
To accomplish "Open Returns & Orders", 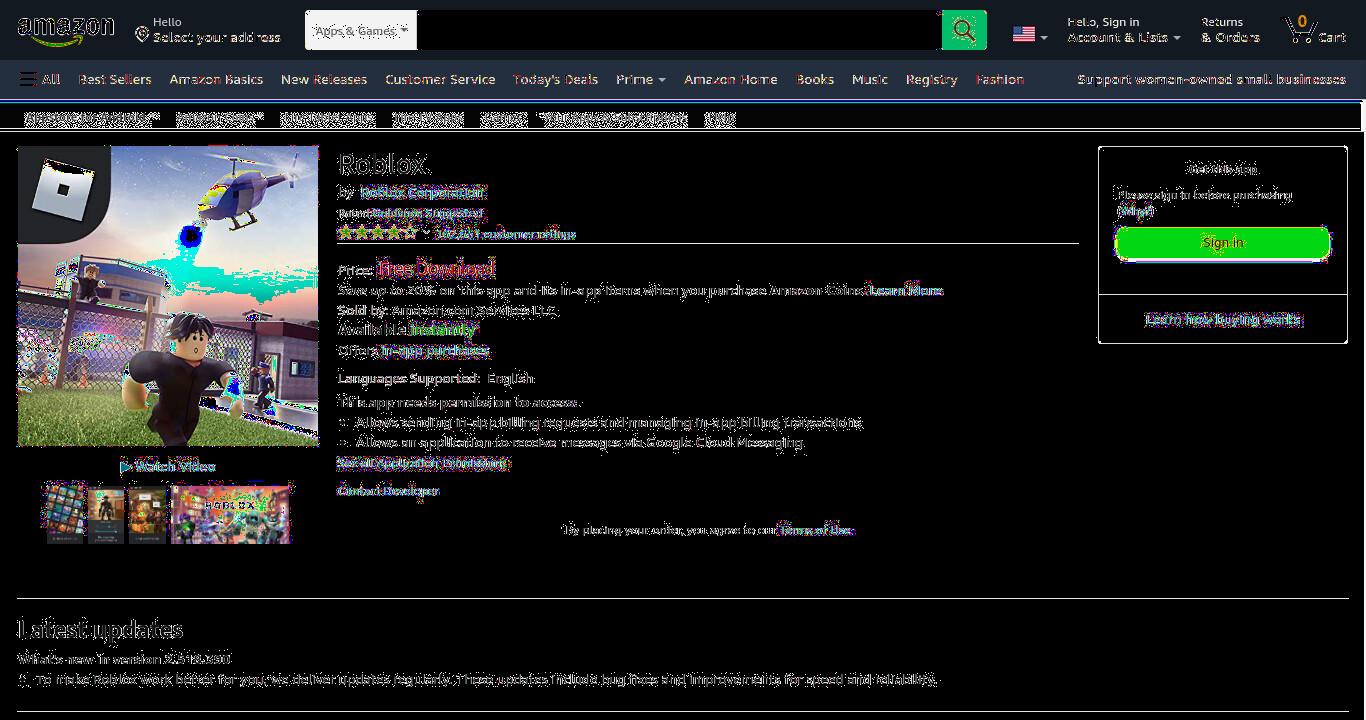I will 1230,30.
